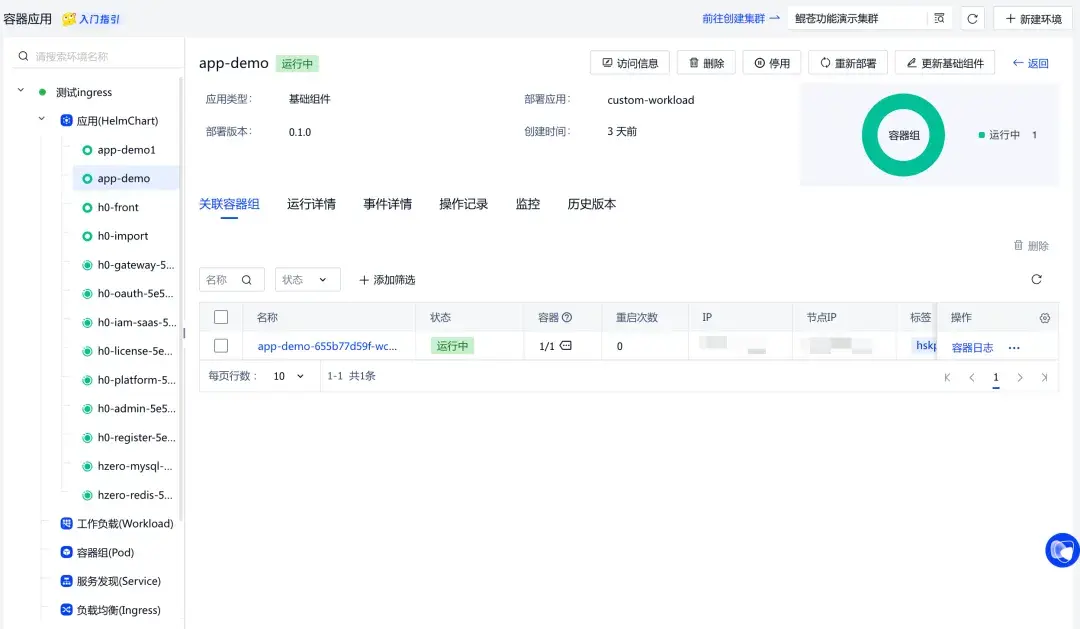
Task: Click the 更新基础组件 button
Action: pyautogui.click(x=944, y=63)
